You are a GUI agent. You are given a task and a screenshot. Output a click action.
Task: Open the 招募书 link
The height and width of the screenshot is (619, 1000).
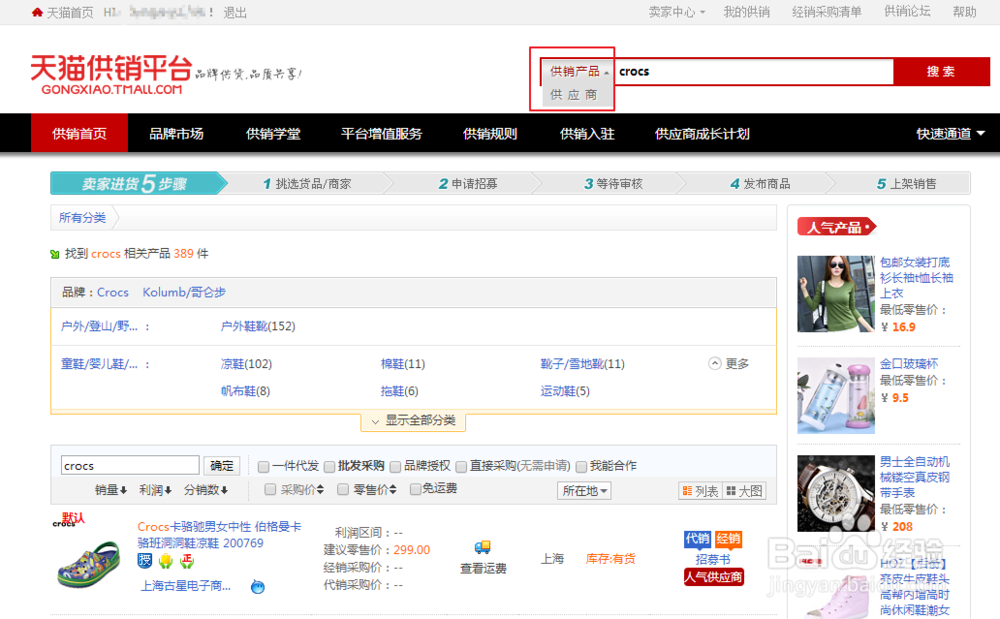(x=712, y=559)
